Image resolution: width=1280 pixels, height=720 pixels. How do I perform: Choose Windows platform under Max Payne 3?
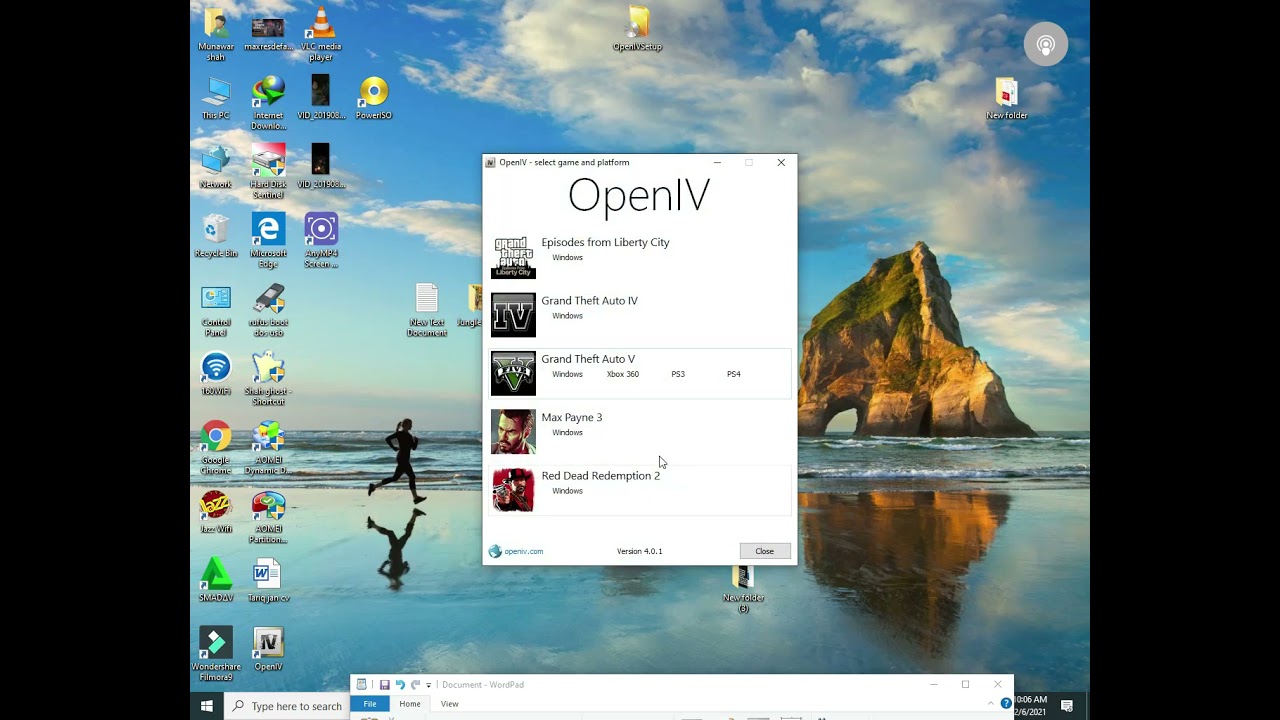pyautogui.click(x=567, y=433)
